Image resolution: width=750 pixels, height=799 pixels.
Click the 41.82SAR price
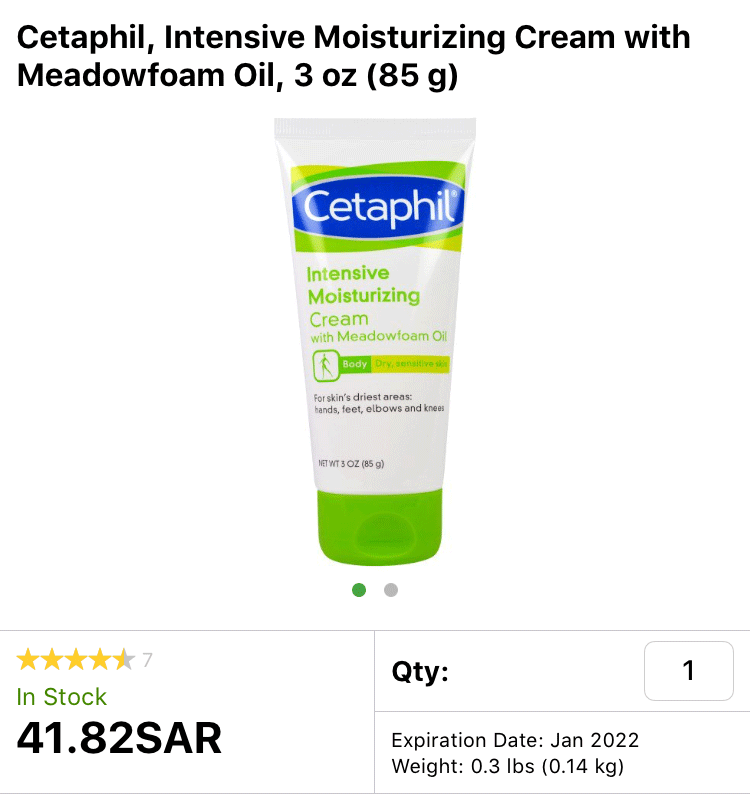pos(119,737)
